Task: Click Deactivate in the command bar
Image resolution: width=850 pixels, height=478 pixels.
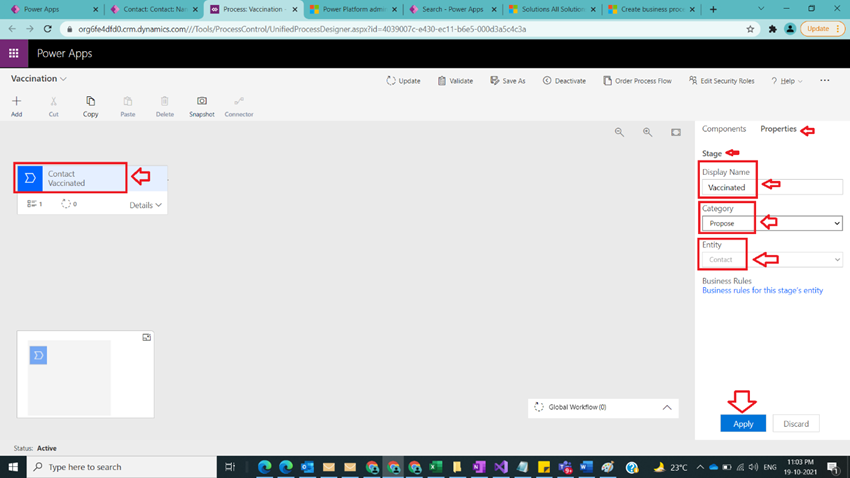Action: (x=564, y=81)
